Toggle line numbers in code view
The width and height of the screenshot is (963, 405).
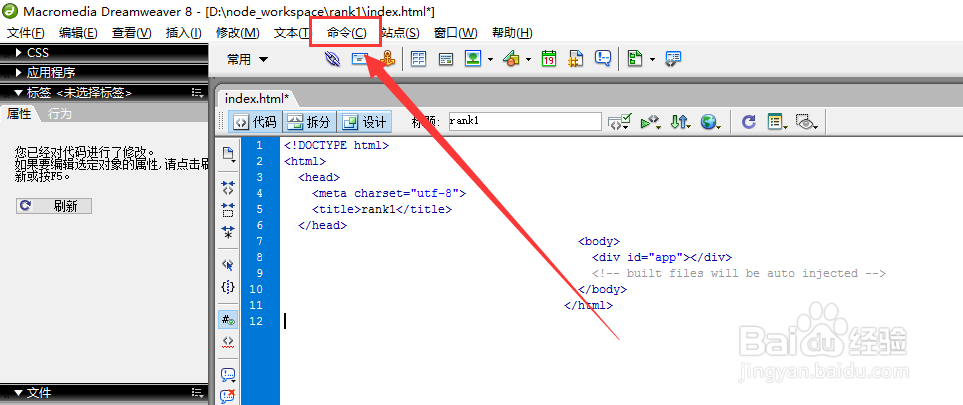pyautogui.click(x=228, y=320)
